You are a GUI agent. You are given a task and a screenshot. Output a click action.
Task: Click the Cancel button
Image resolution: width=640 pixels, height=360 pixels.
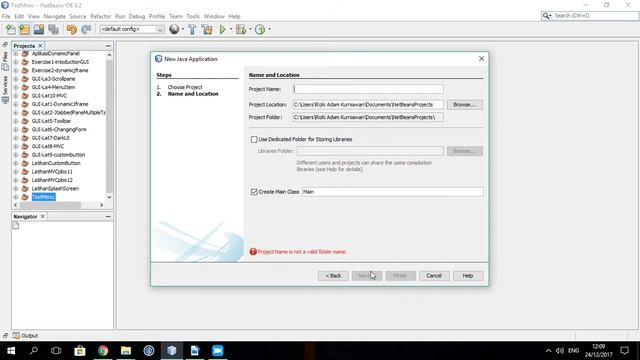click(x=434, y=276)
